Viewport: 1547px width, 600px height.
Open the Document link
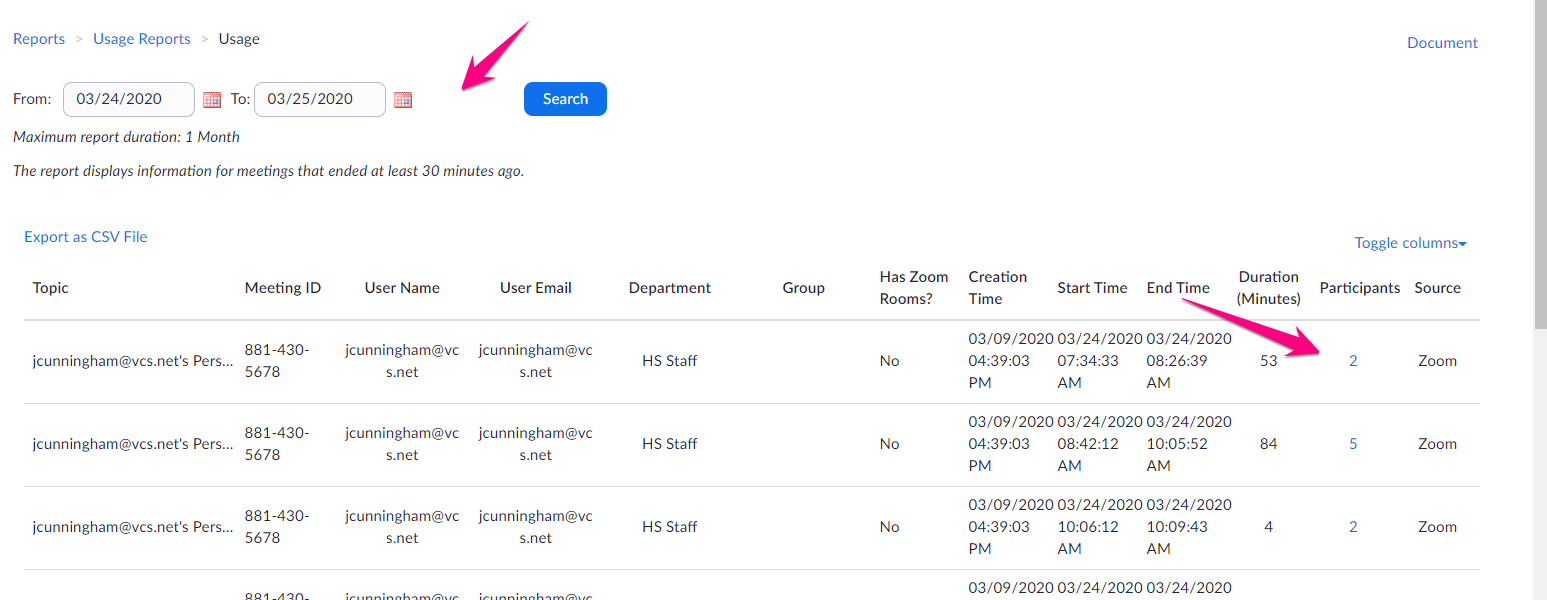tap(1442, 42)
